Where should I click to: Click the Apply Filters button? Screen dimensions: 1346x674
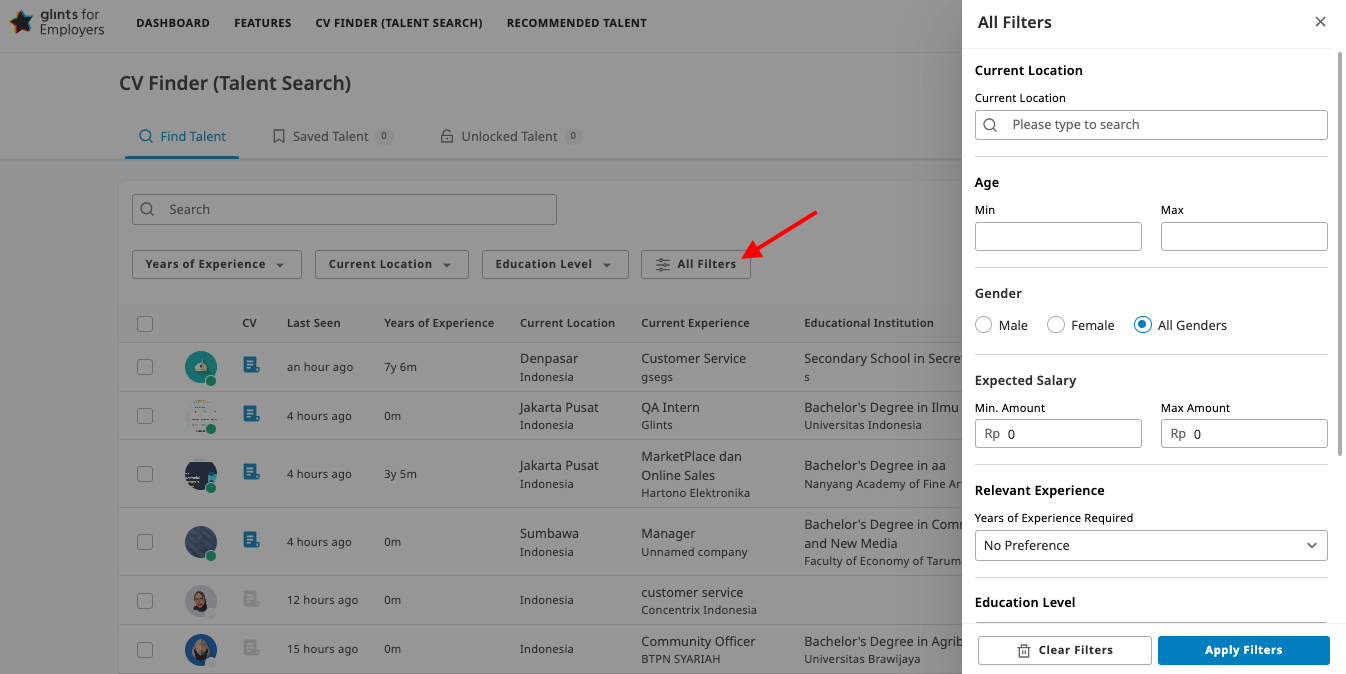(x=1243, y=650)
